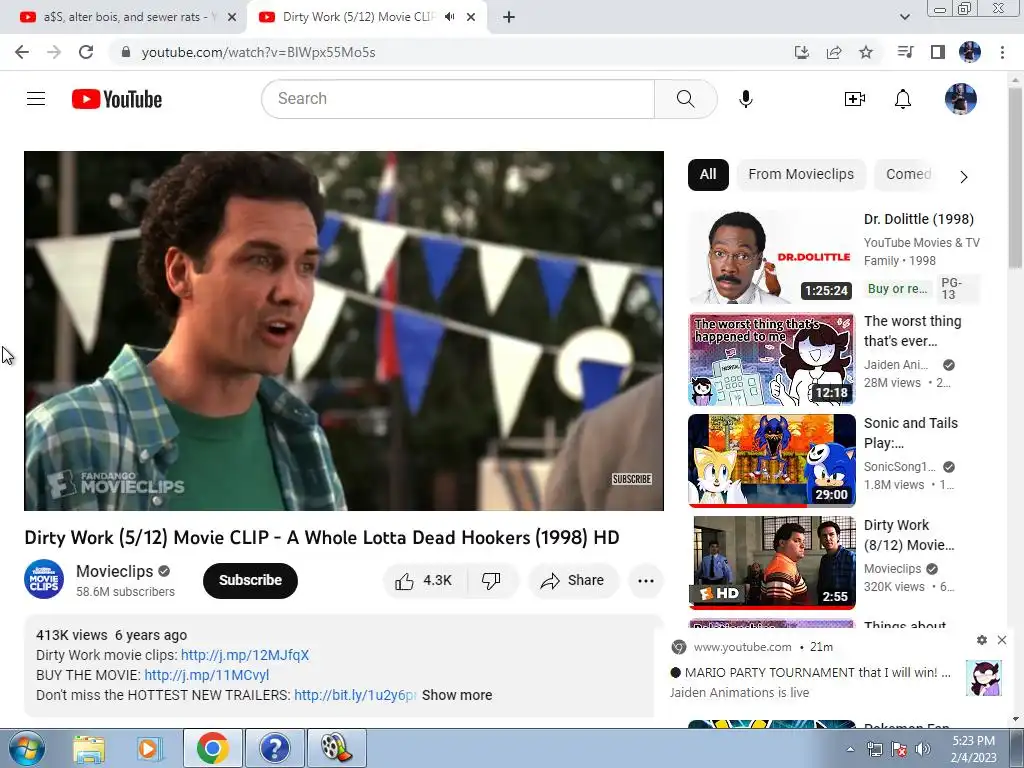Viewport: 1024px width, 768px height.
Task: Open the three-dot more actions button
Action: (646, 581)
